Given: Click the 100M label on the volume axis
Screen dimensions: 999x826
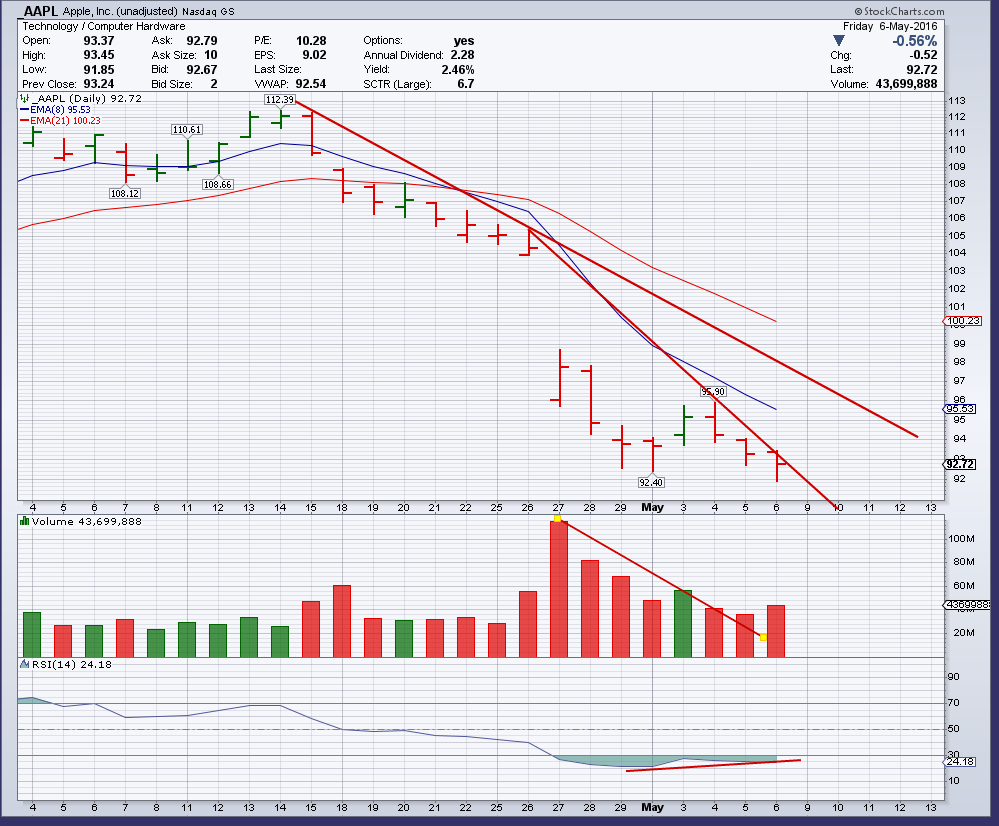Looking at the screenshot, I should 961,539.
